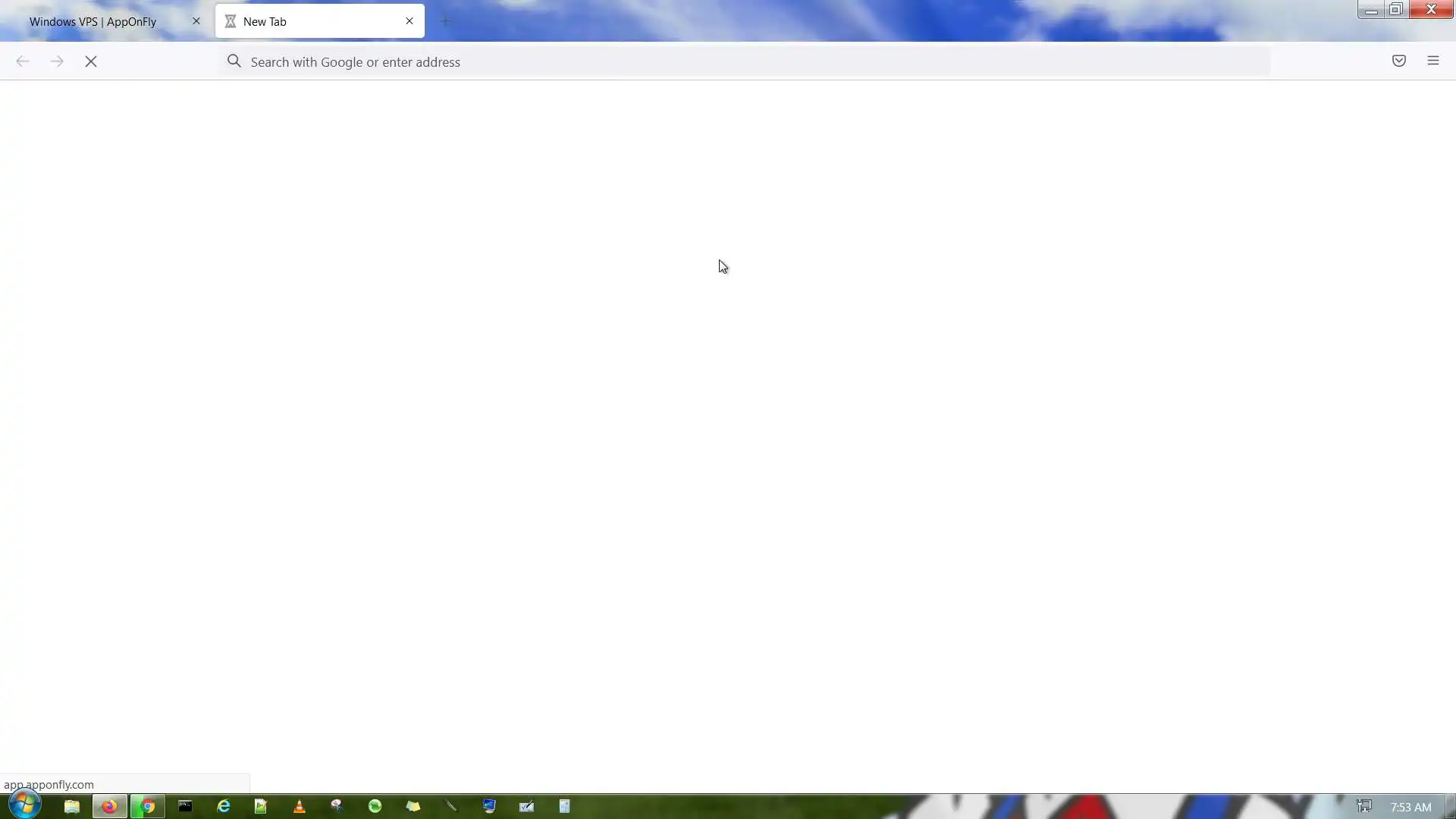This screenshot has height=819, width=1456.
Task: Open a new tab with plus button
Action: tap(445, 21)
